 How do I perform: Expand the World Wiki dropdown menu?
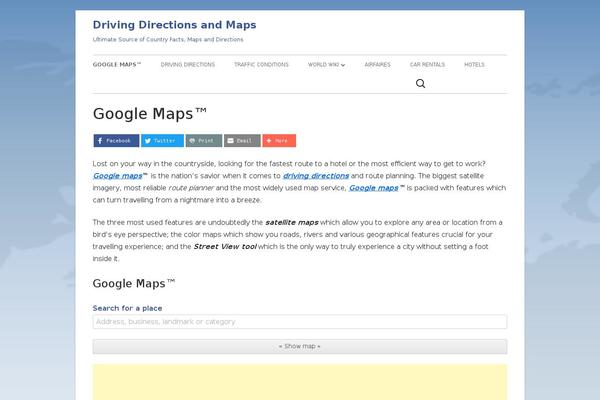[x=326, y=65]
